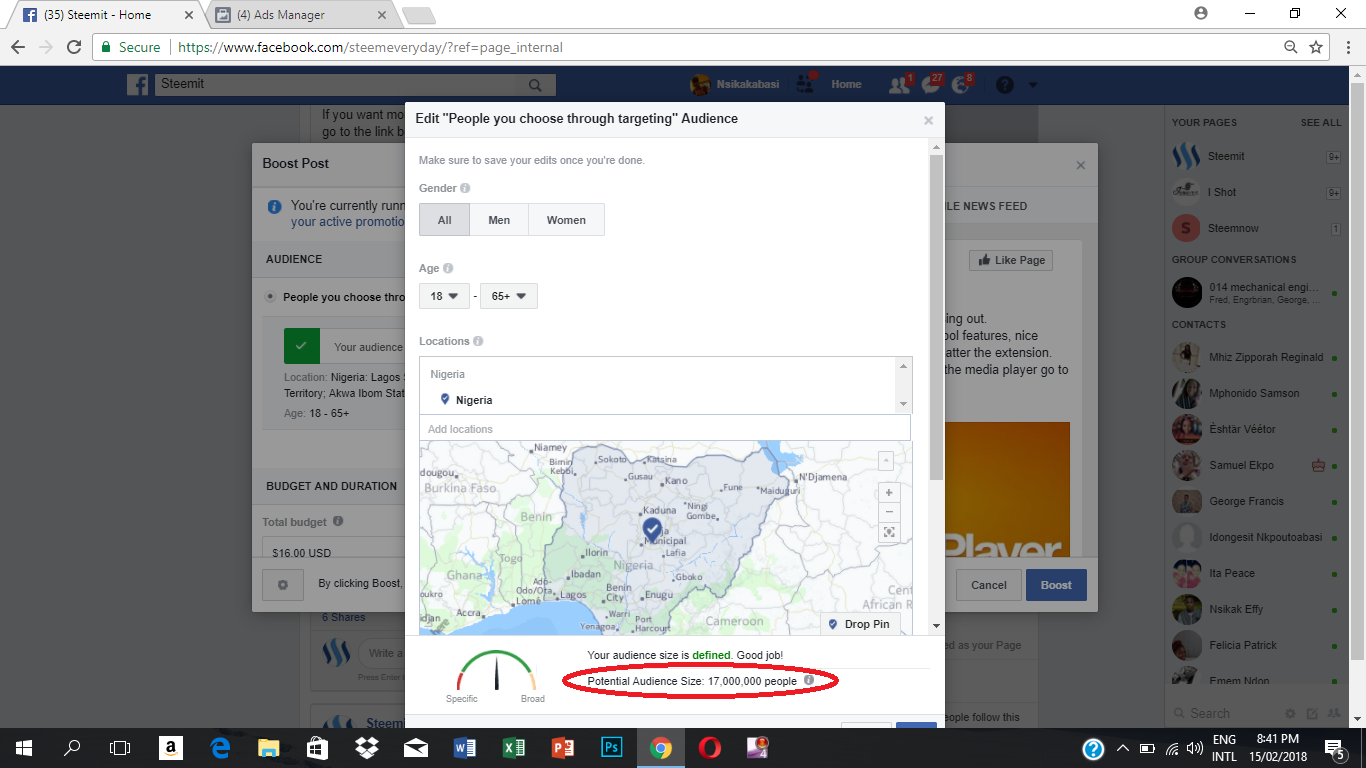Click the Like Page button
The image size is (1366, 768).
pyautogui.click(x=1011, y=260)
